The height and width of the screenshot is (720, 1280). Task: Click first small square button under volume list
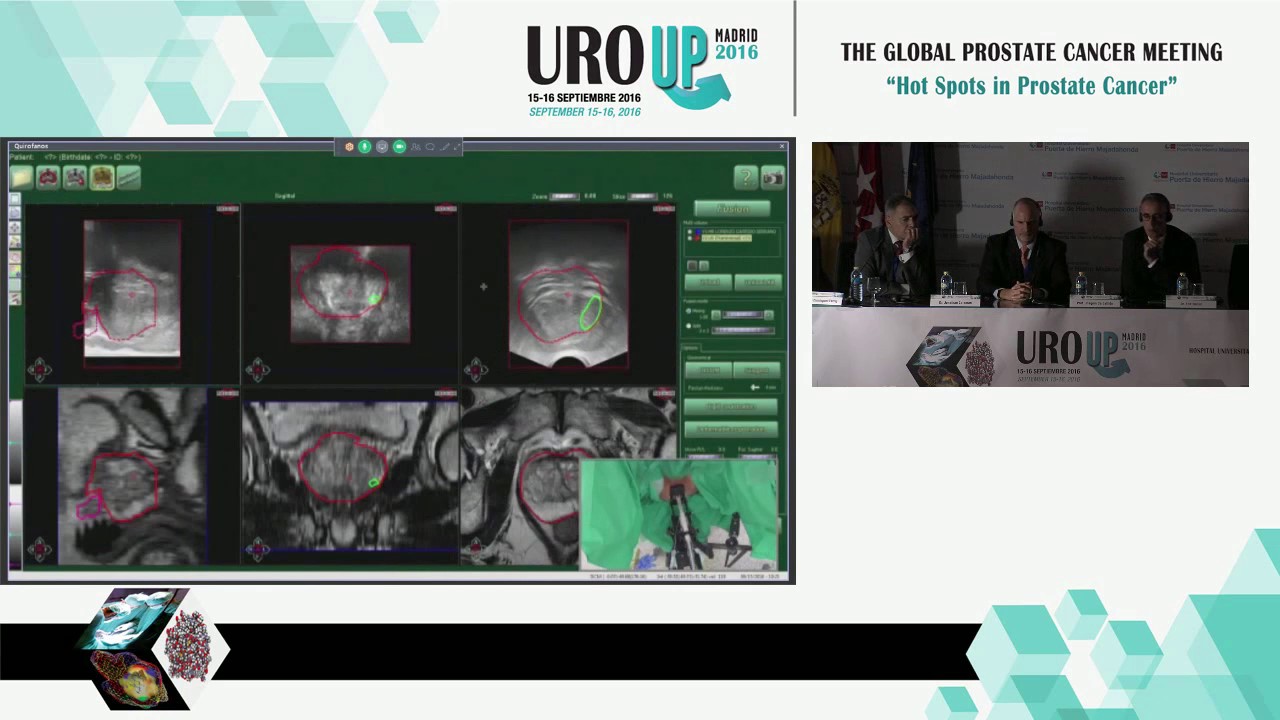pyautogui.click(x=692, y=265)
